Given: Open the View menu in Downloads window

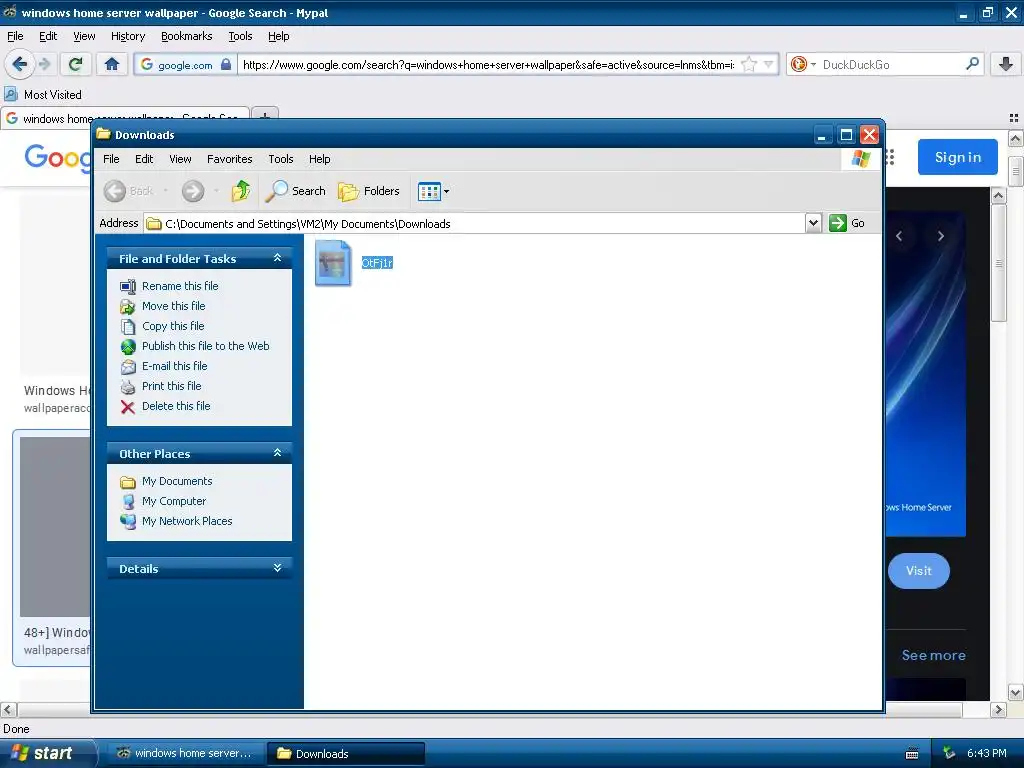Looking at the screenshot, I should 180,159.
